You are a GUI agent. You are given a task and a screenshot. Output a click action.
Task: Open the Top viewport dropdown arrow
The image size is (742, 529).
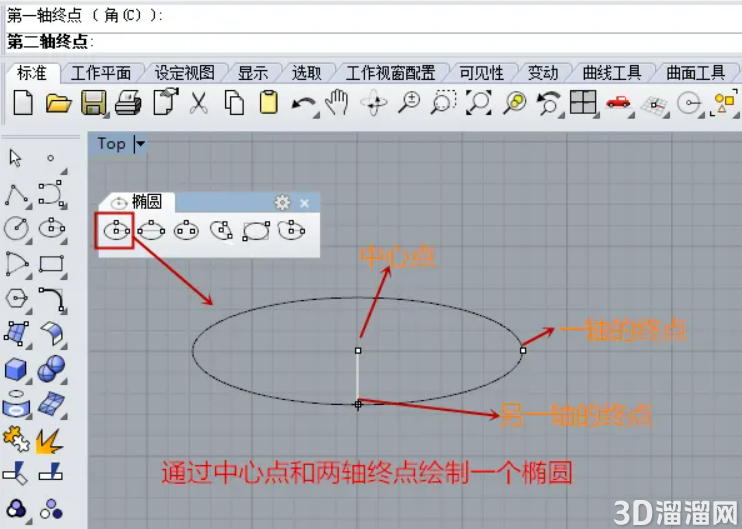coord(140,143)
